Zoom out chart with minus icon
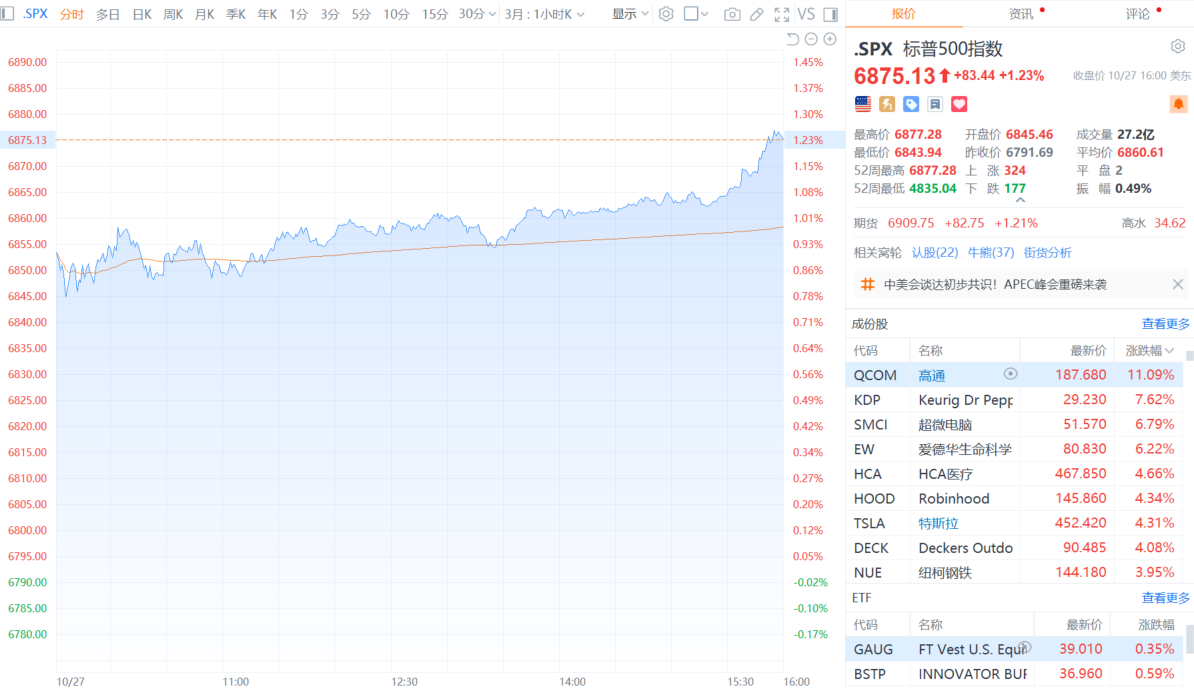 [812, 39]
